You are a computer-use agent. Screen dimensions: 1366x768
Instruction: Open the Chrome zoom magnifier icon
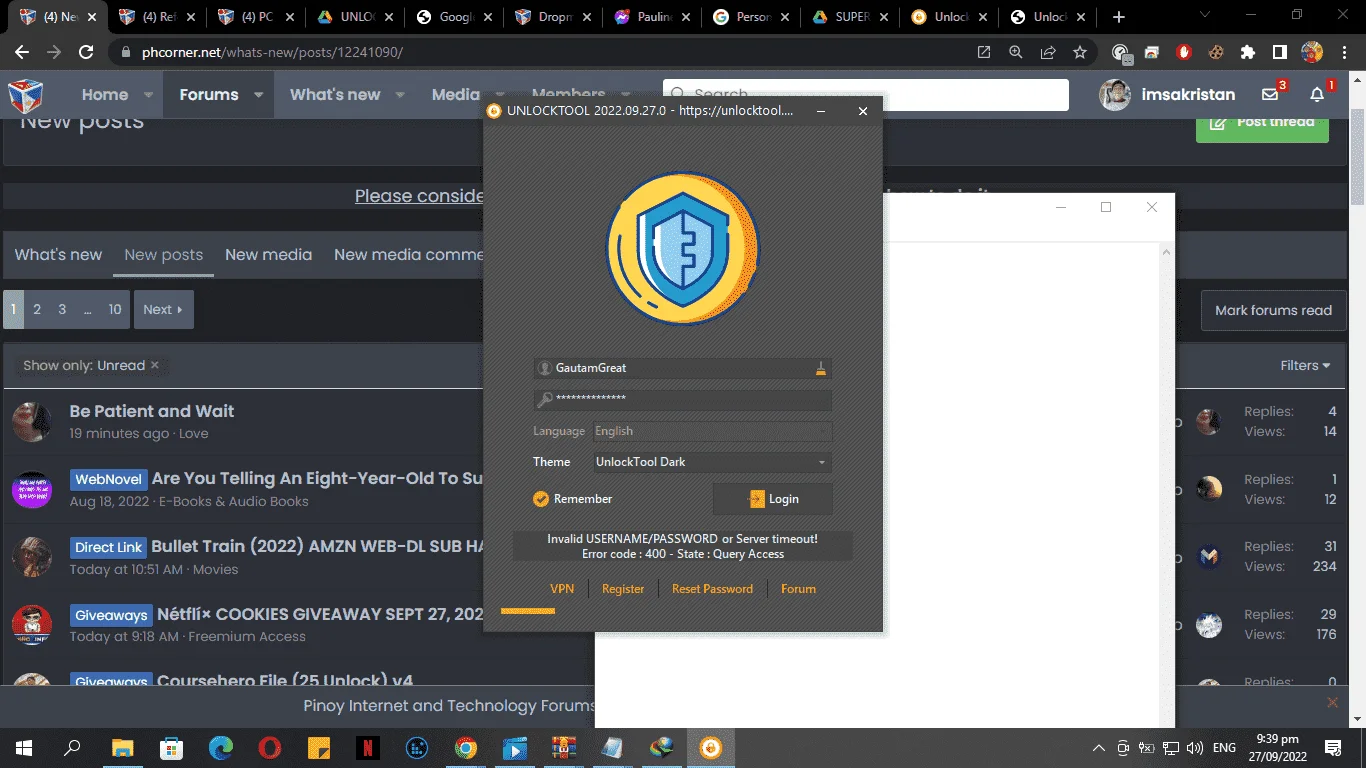pos(1016,52)
